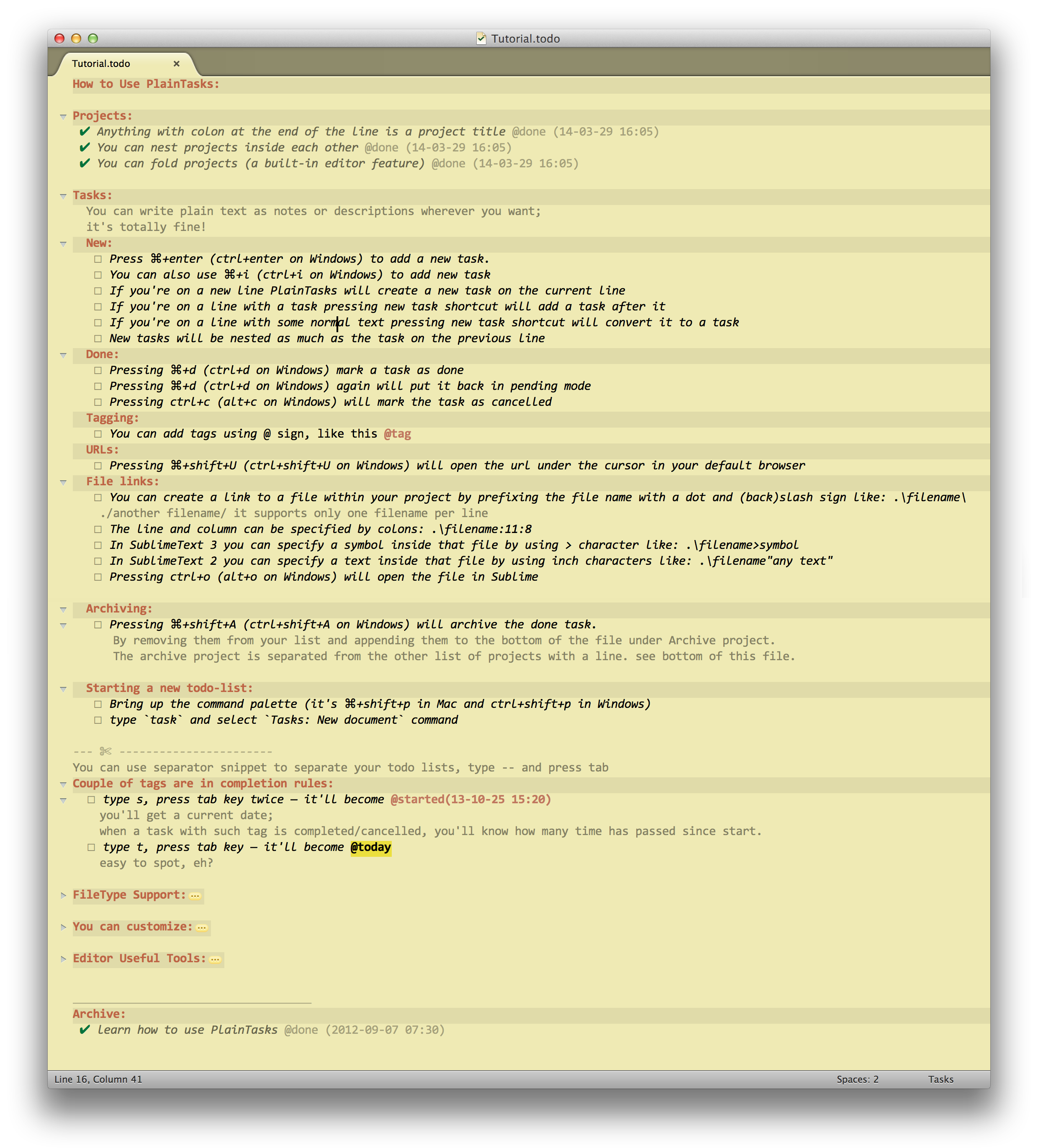The height and width of the screenshot is (1148, 1038).
Task: Click the yellow minimize window button
Action: 76,38
